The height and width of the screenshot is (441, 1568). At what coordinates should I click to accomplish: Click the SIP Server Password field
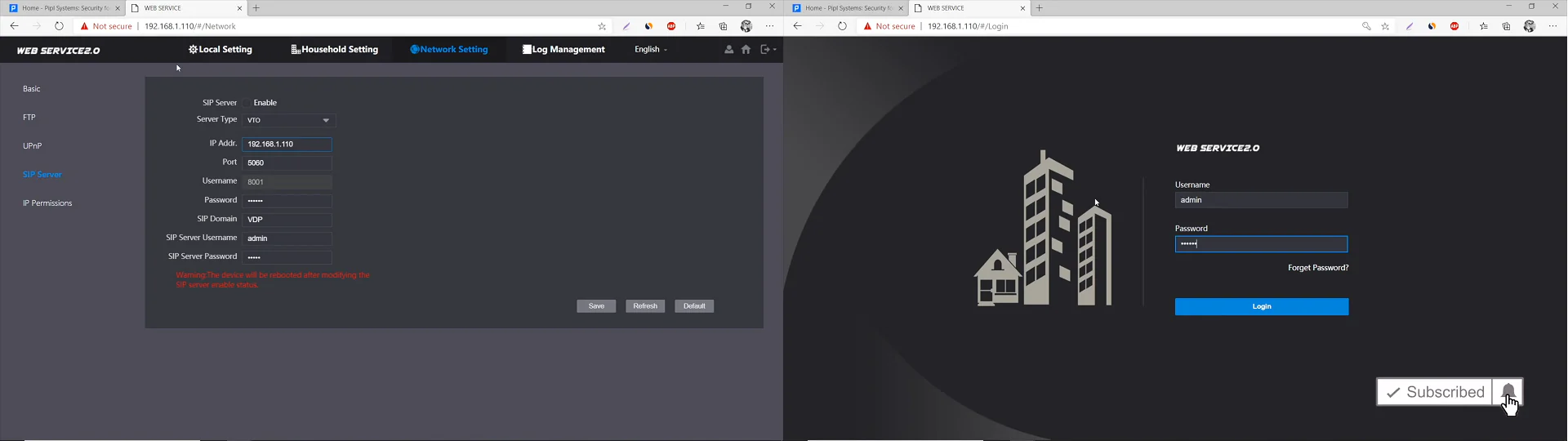287,257
